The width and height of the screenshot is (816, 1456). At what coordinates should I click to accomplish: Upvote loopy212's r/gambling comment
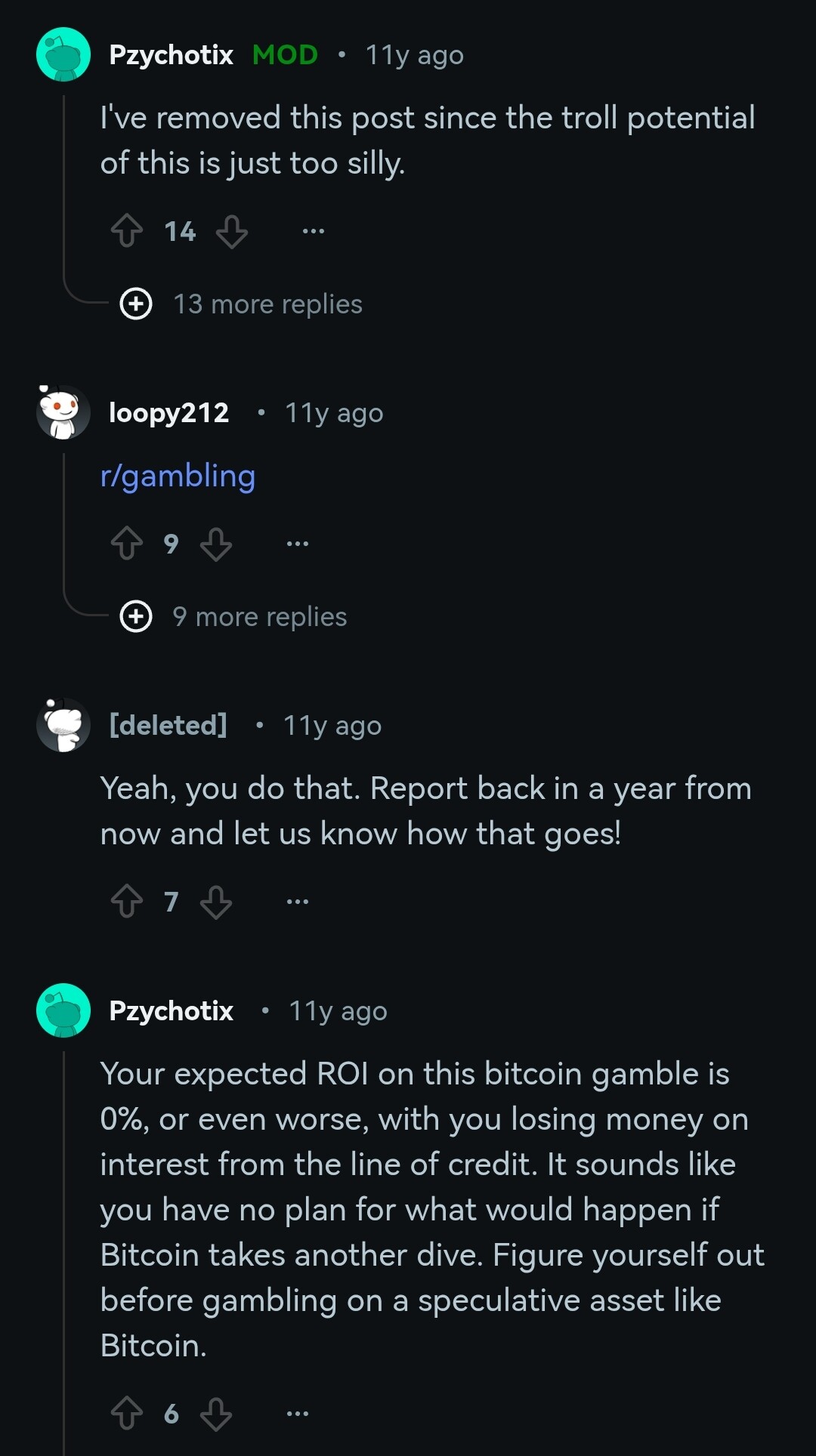pyautogui.click(x=127, y=544)
